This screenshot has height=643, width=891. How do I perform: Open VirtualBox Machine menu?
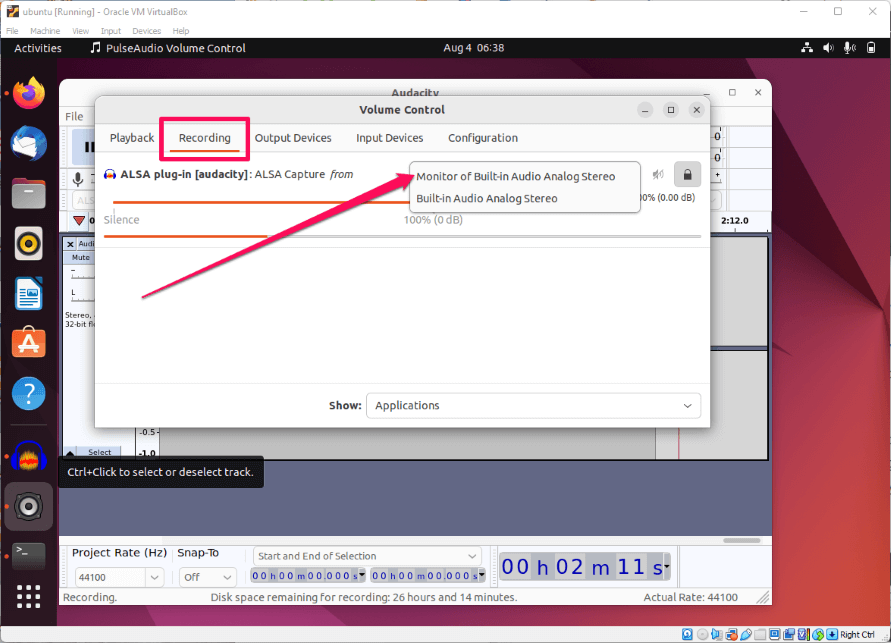coord(45,31)
